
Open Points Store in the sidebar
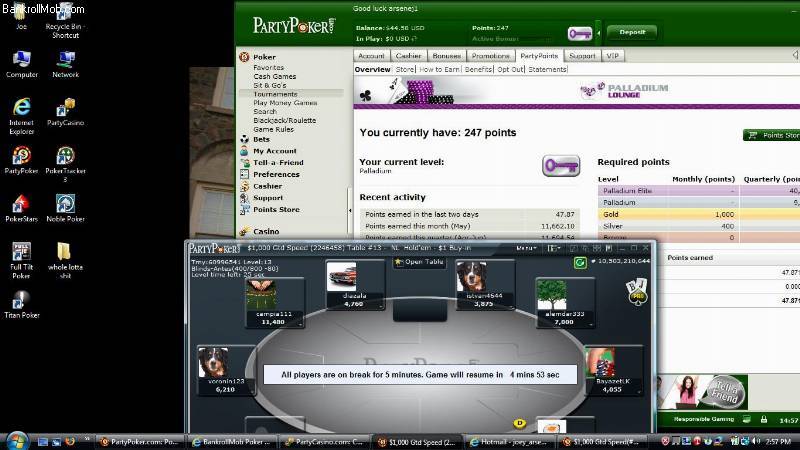pyautogui.click(x=276, y=210)
